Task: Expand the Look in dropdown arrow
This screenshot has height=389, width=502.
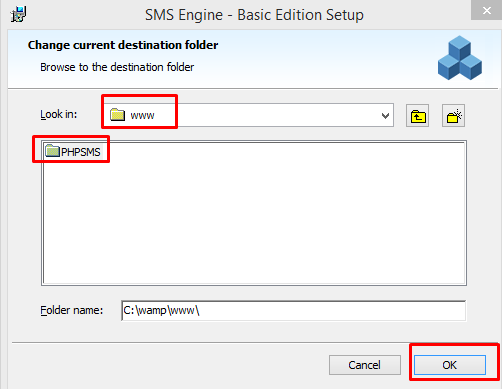Action: (x=385, y=116)
